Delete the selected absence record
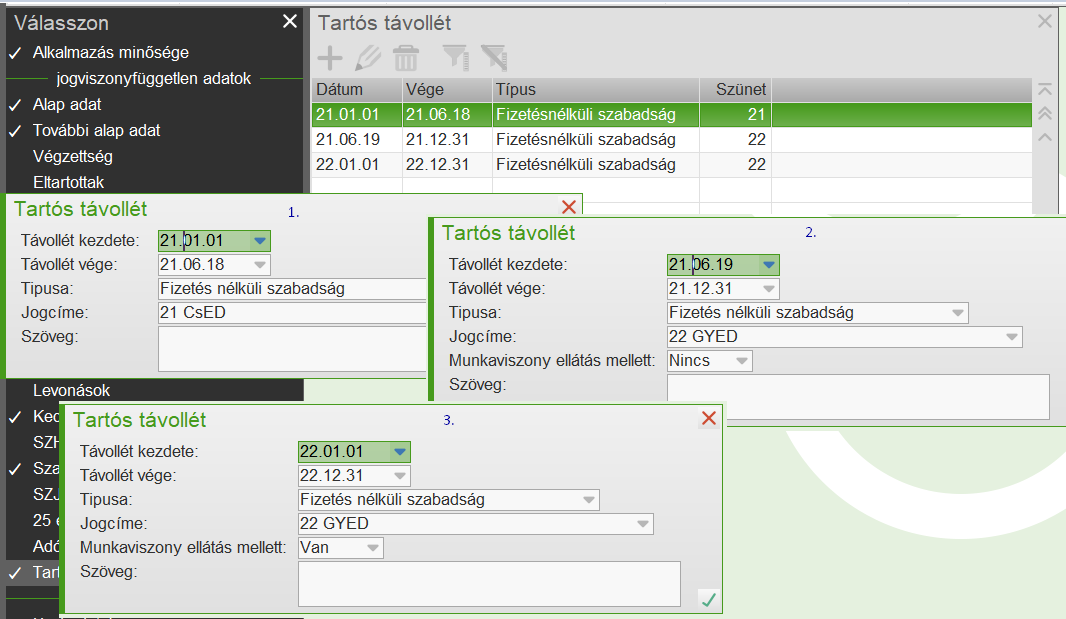The image size is (1066, 619). click(404, 57)
